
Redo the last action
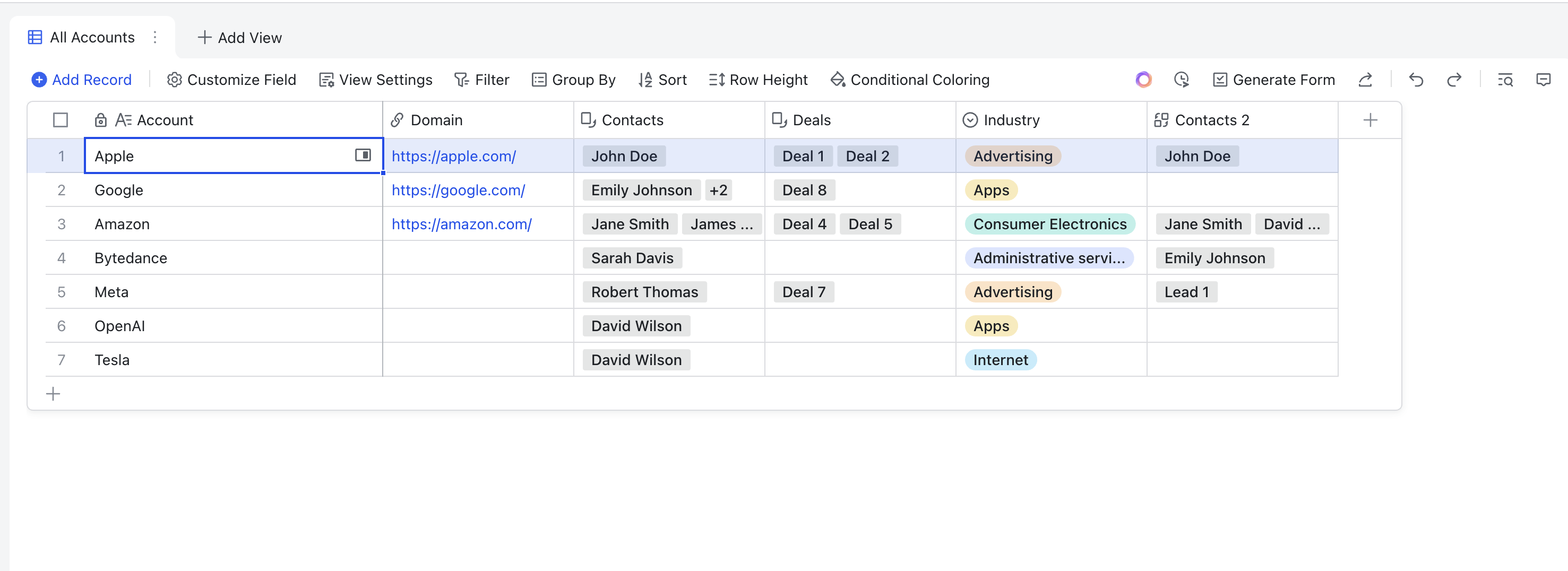(1454, 80)
